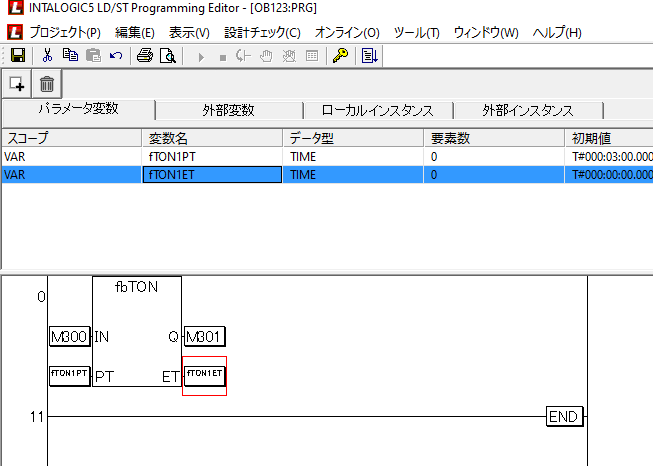653x466 pixels.
Task: Add a new variable row
Action: (x=17, y=84)
